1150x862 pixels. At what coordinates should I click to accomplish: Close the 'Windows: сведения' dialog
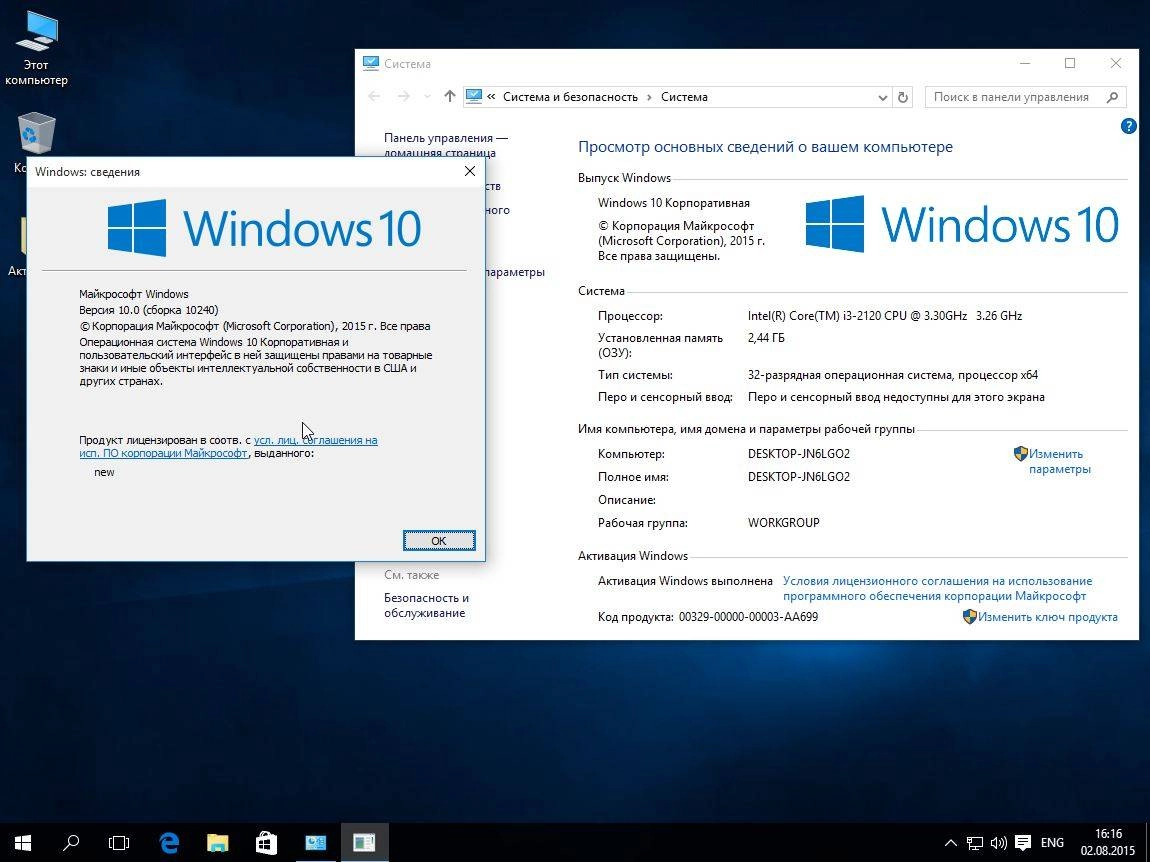(470, 171)
